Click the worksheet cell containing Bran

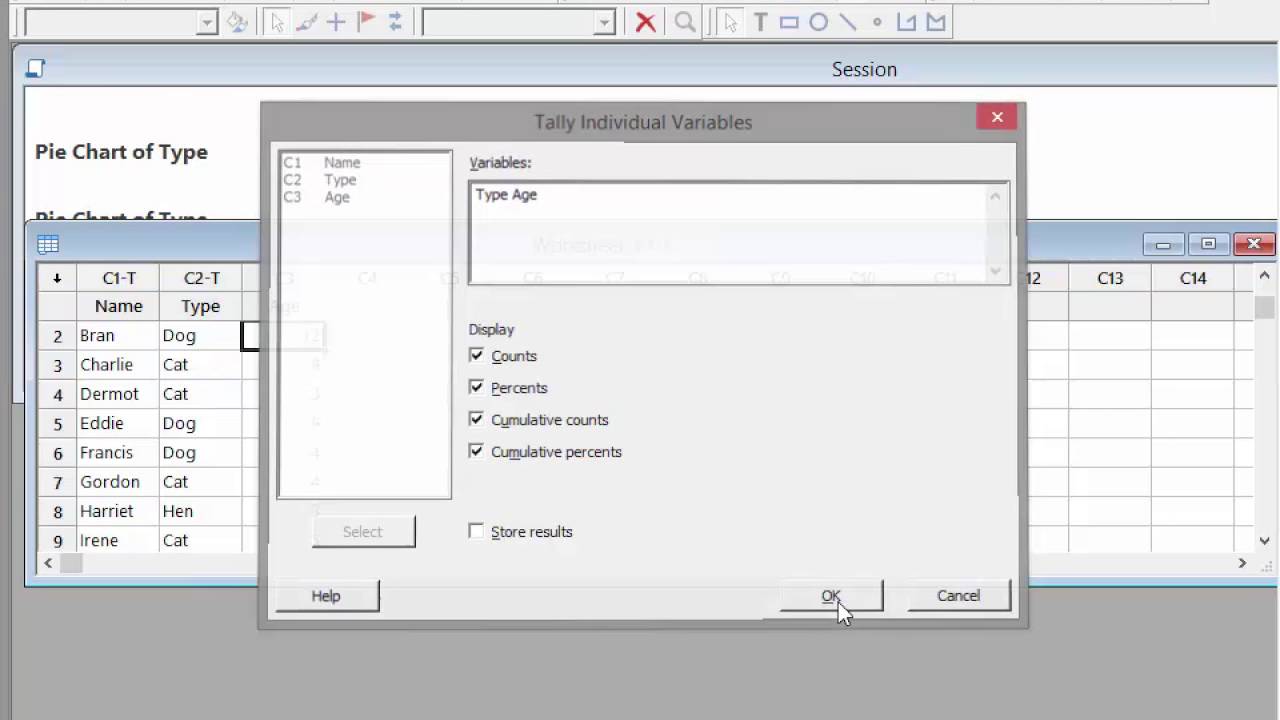pyautogui.click(x=119, y=335)
